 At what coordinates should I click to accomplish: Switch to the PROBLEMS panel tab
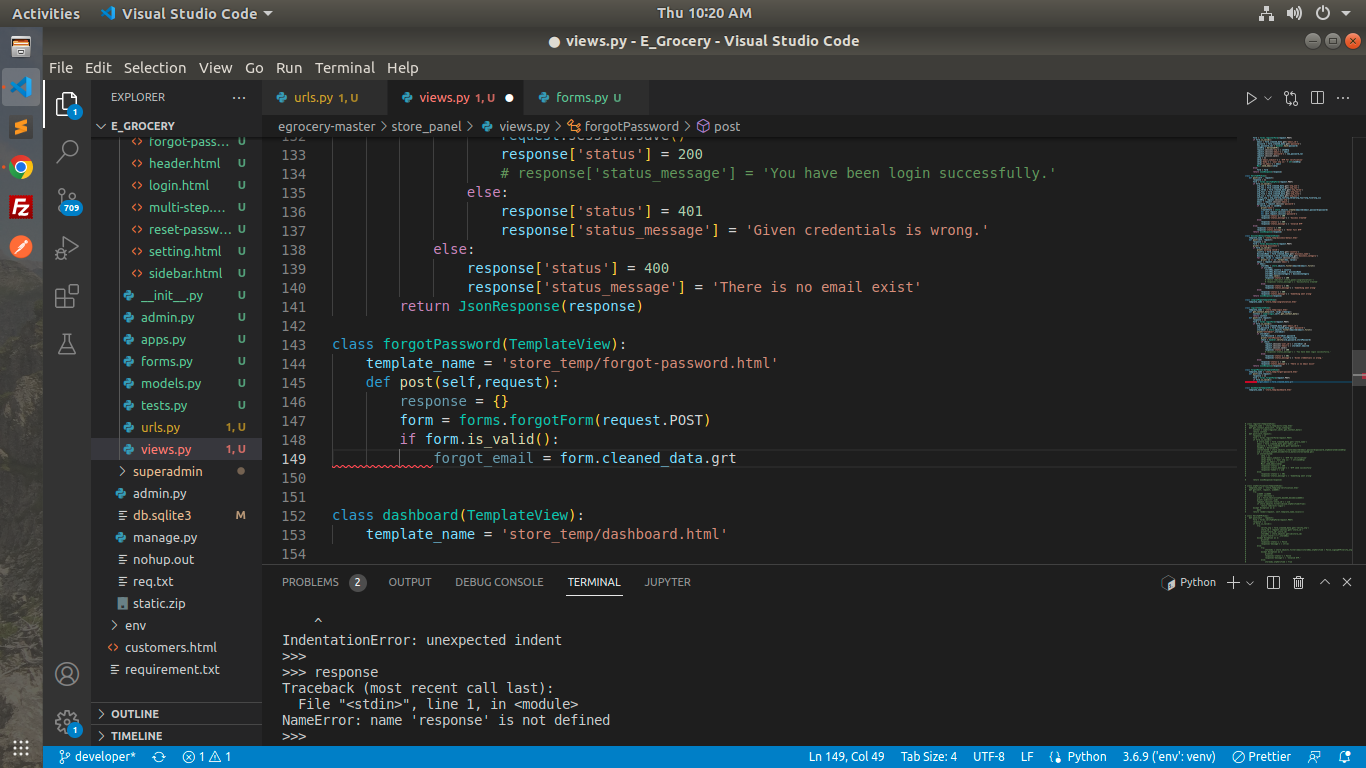point(310,582)
